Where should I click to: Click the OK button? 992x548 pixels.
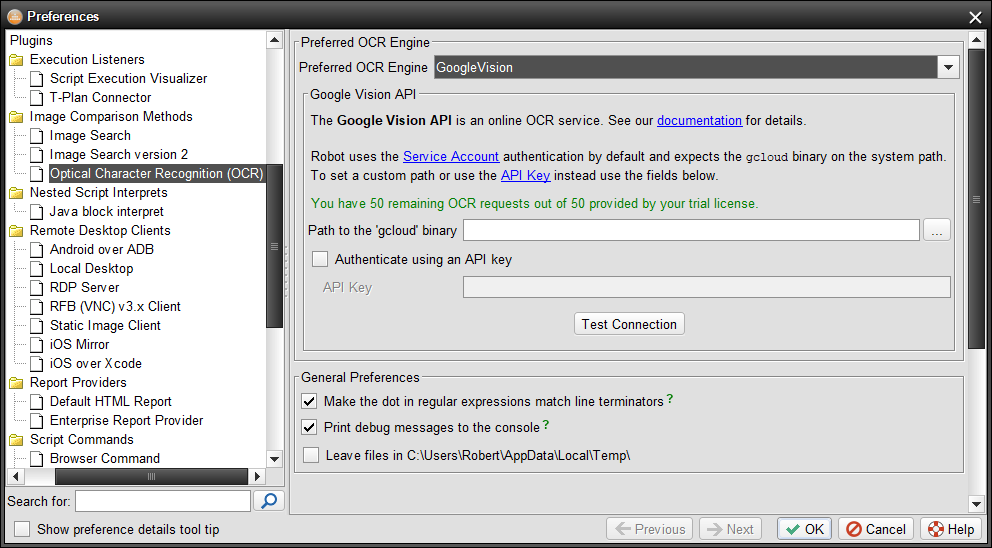coord(804,529)
